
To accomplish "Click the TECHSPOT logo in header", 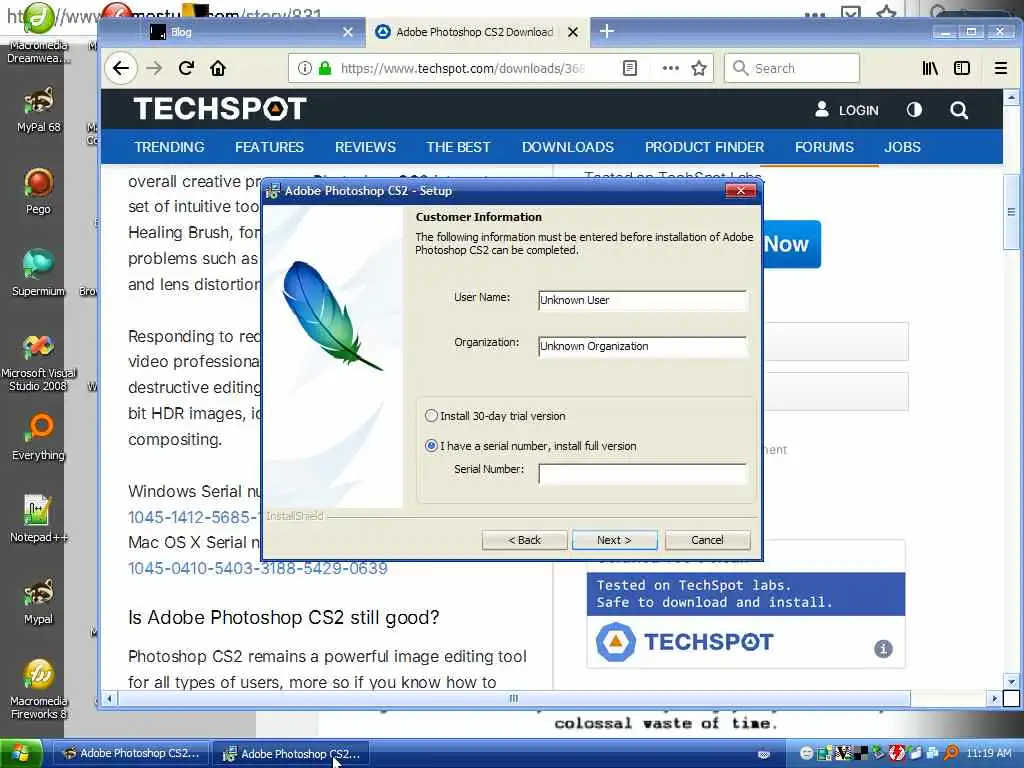I will coord(220,108).
